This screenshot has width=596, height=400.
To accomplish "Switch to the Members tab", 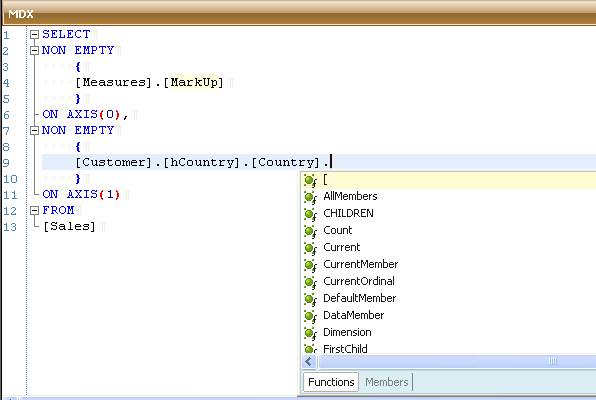I will [x=387, y=382].
